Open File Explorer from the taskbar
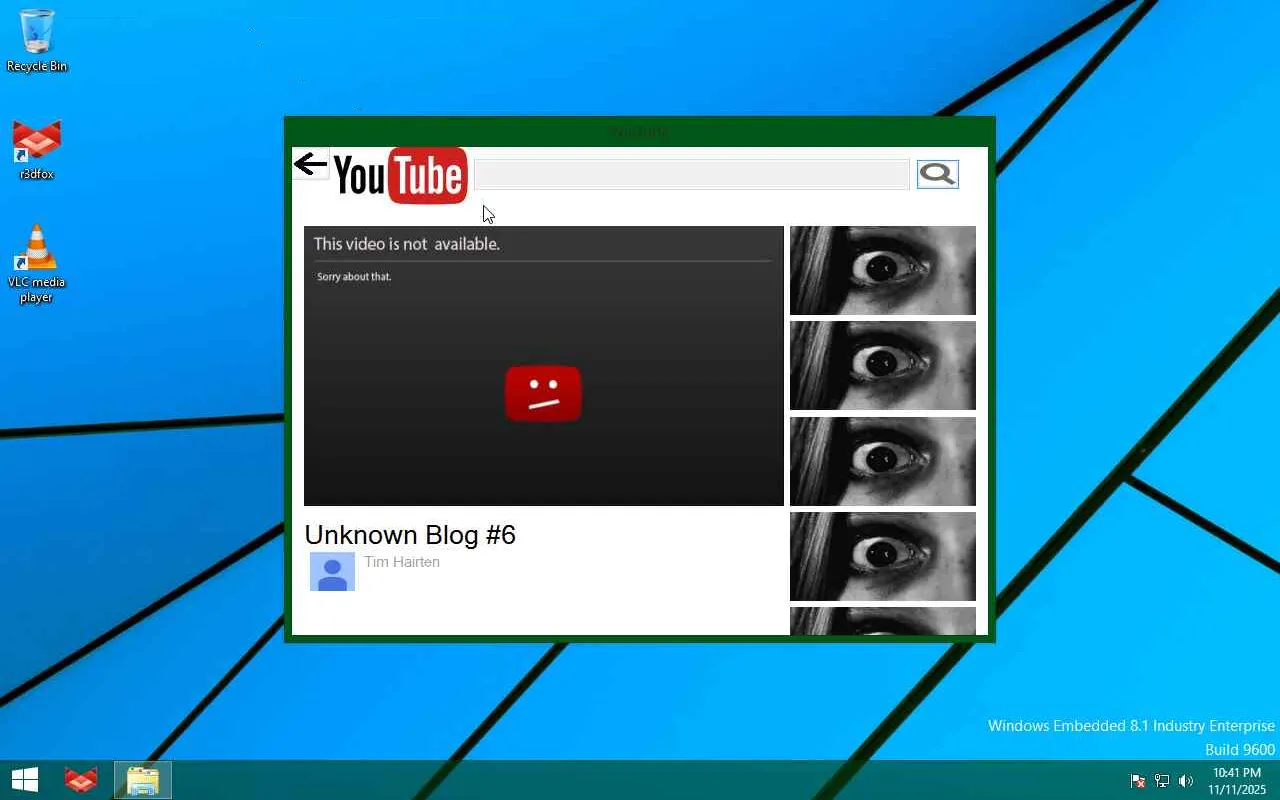Screen dimensions: 1280x800 click(143, 780)
